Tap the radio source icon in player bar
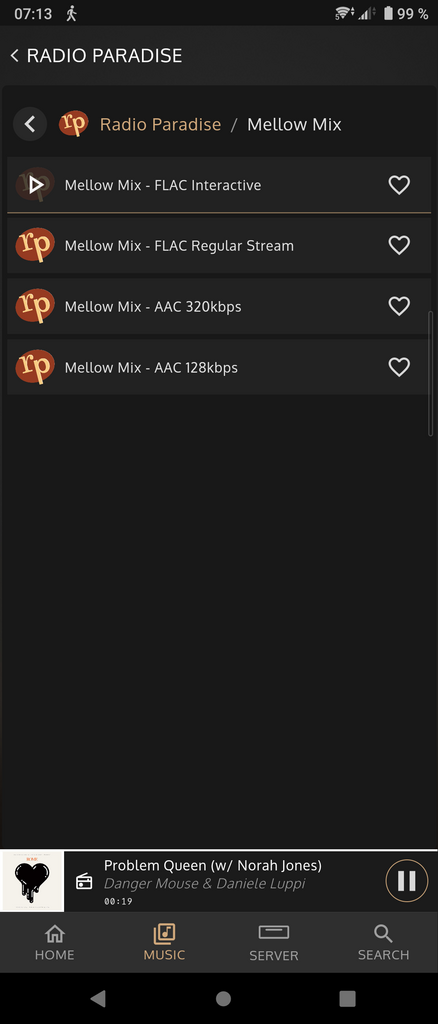The image size is (438, 1024). [84, 882]
